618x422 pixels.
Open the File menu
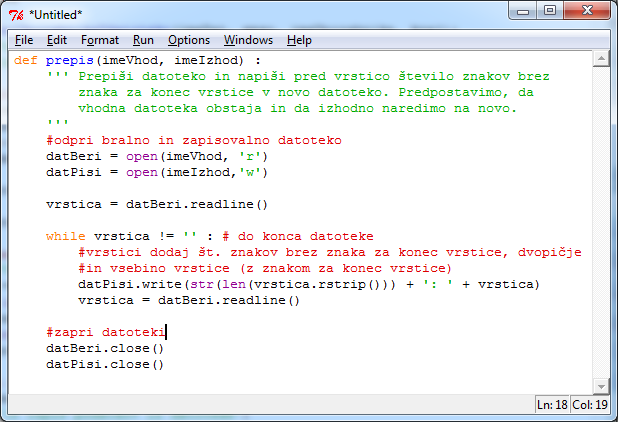pos(24,40)
